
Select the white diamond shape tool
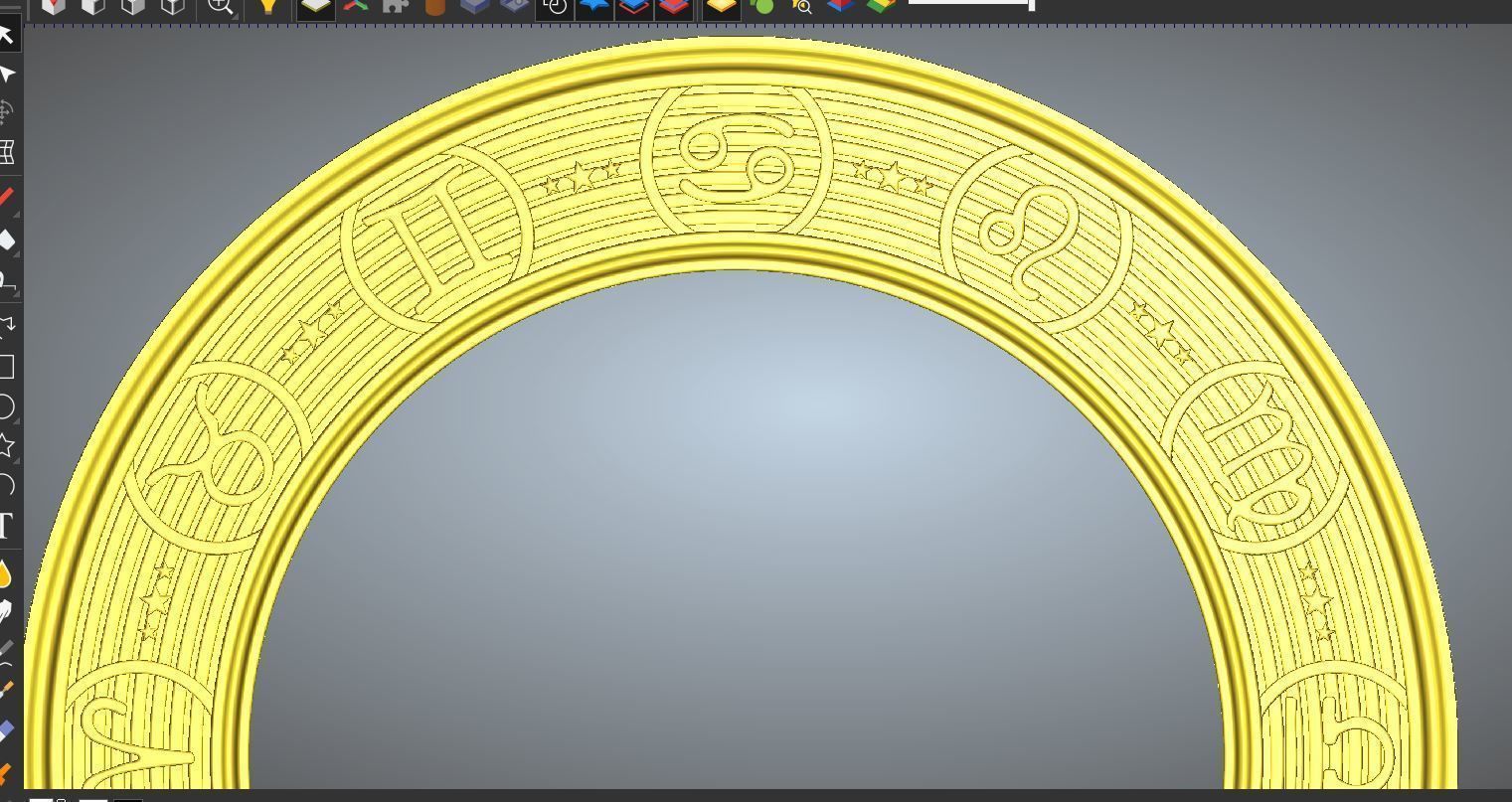[x=6, y=240]
